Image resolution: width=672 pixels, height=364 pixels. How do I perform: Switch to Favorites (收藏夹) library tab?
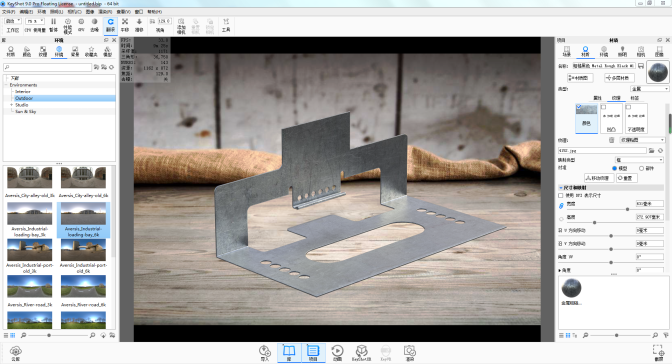point(91,51)
